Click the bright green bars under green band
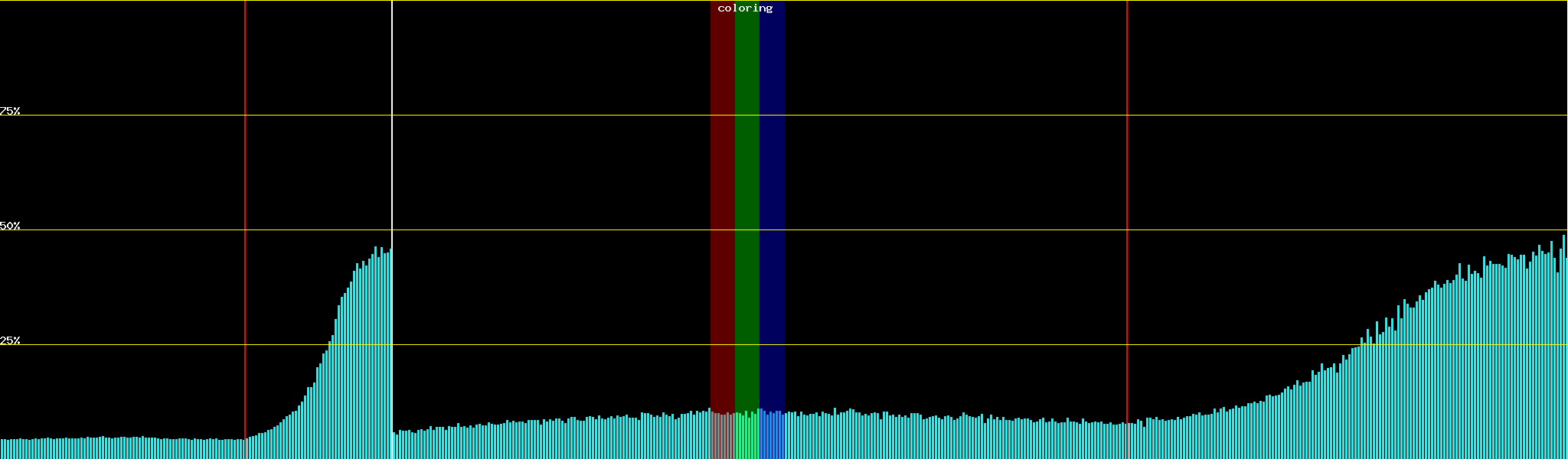The height and width of the screenshot is (459, 1568). pos(746,436)
